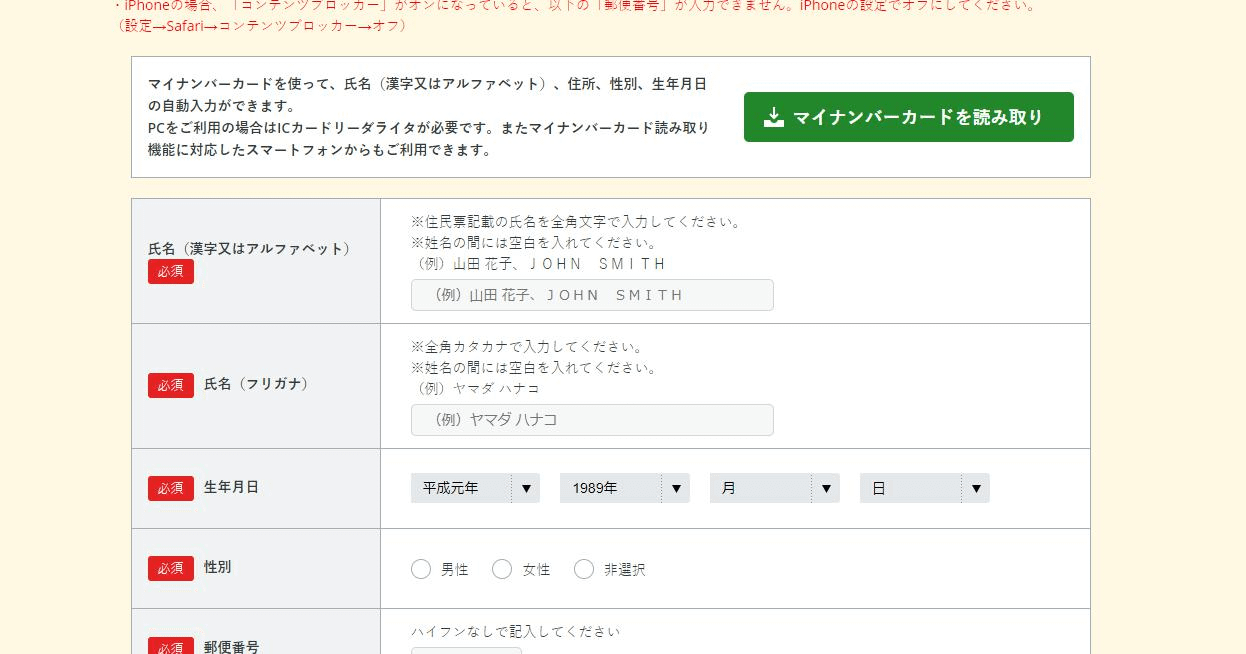Expand the 日 day dropdown
Screen dimensions: 1246x654
pyautogui.click(x=925, y=488)
